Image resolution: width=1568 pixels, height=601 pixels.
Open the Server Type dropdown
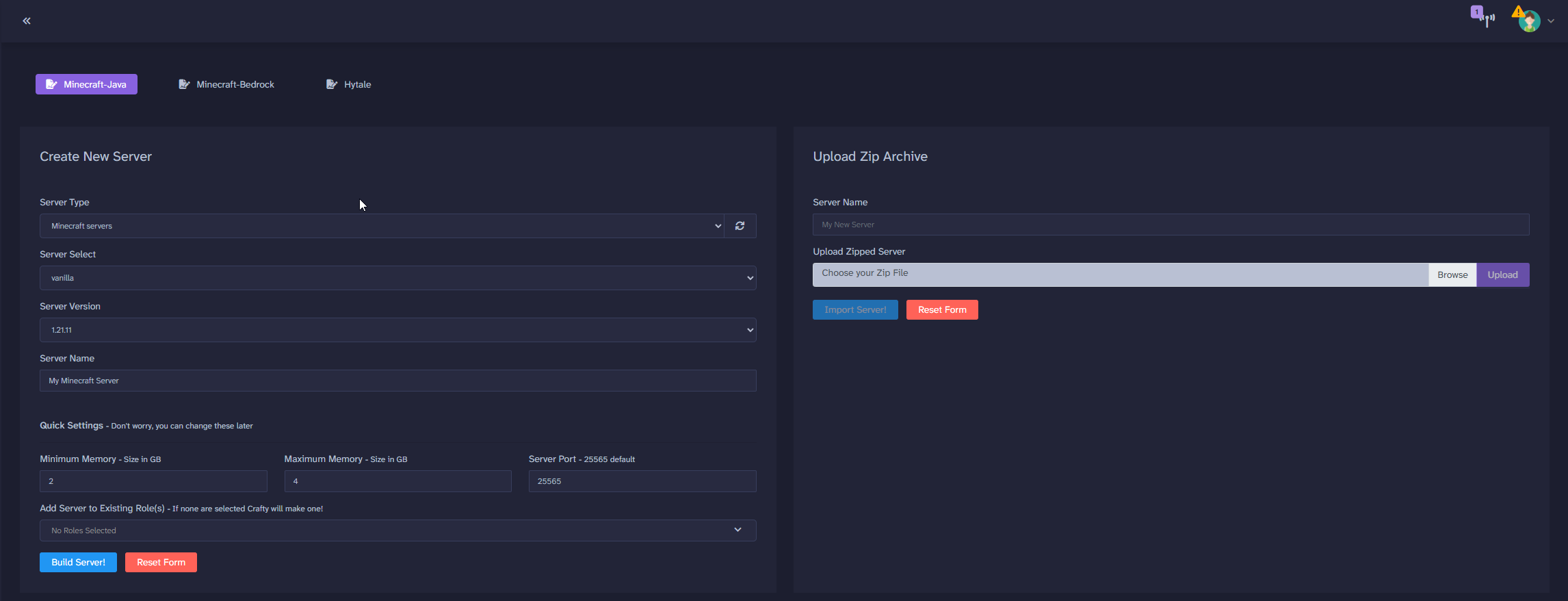point(381,226)
